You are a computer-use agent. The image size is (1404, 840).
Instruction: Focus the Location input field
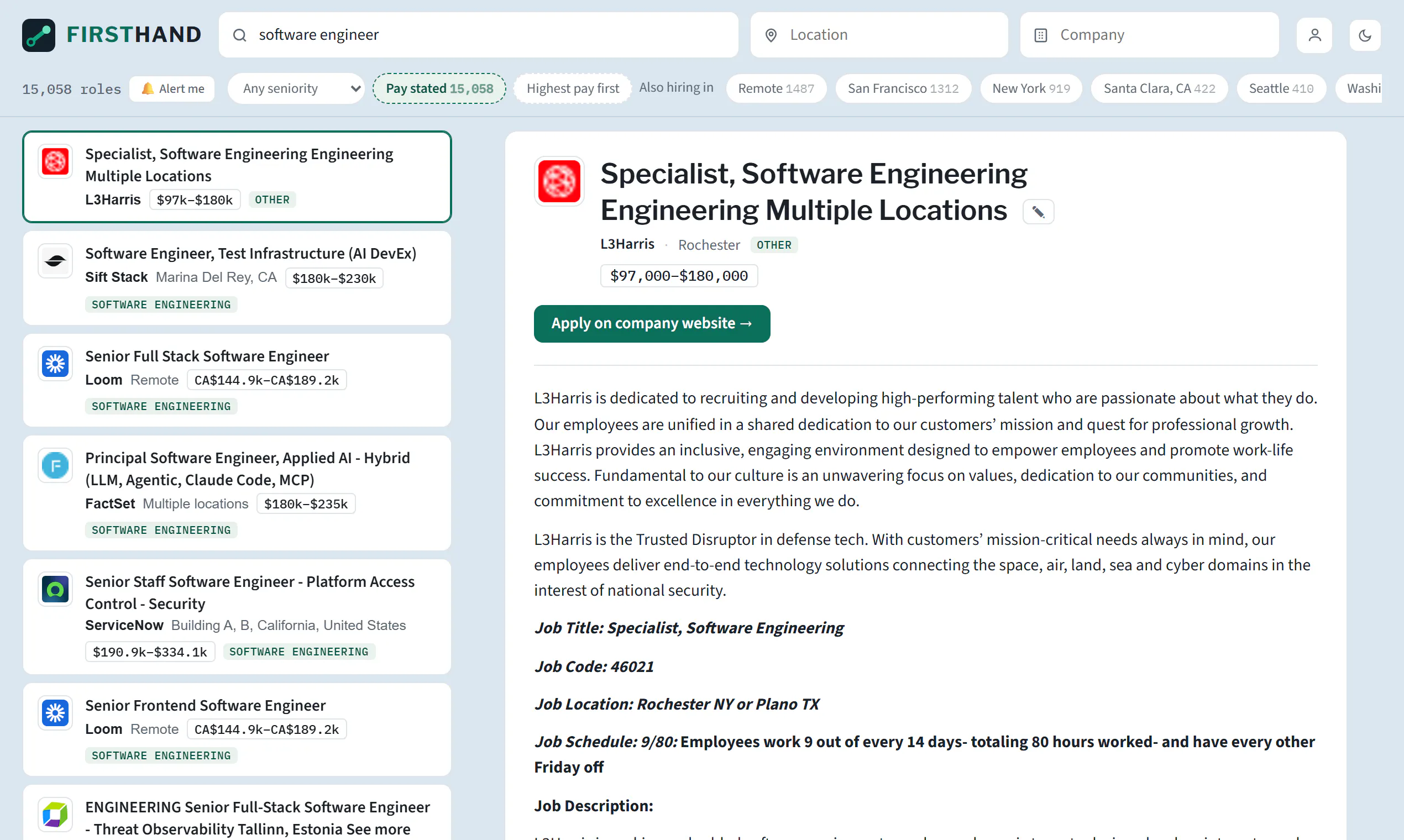tap(879, 35)
